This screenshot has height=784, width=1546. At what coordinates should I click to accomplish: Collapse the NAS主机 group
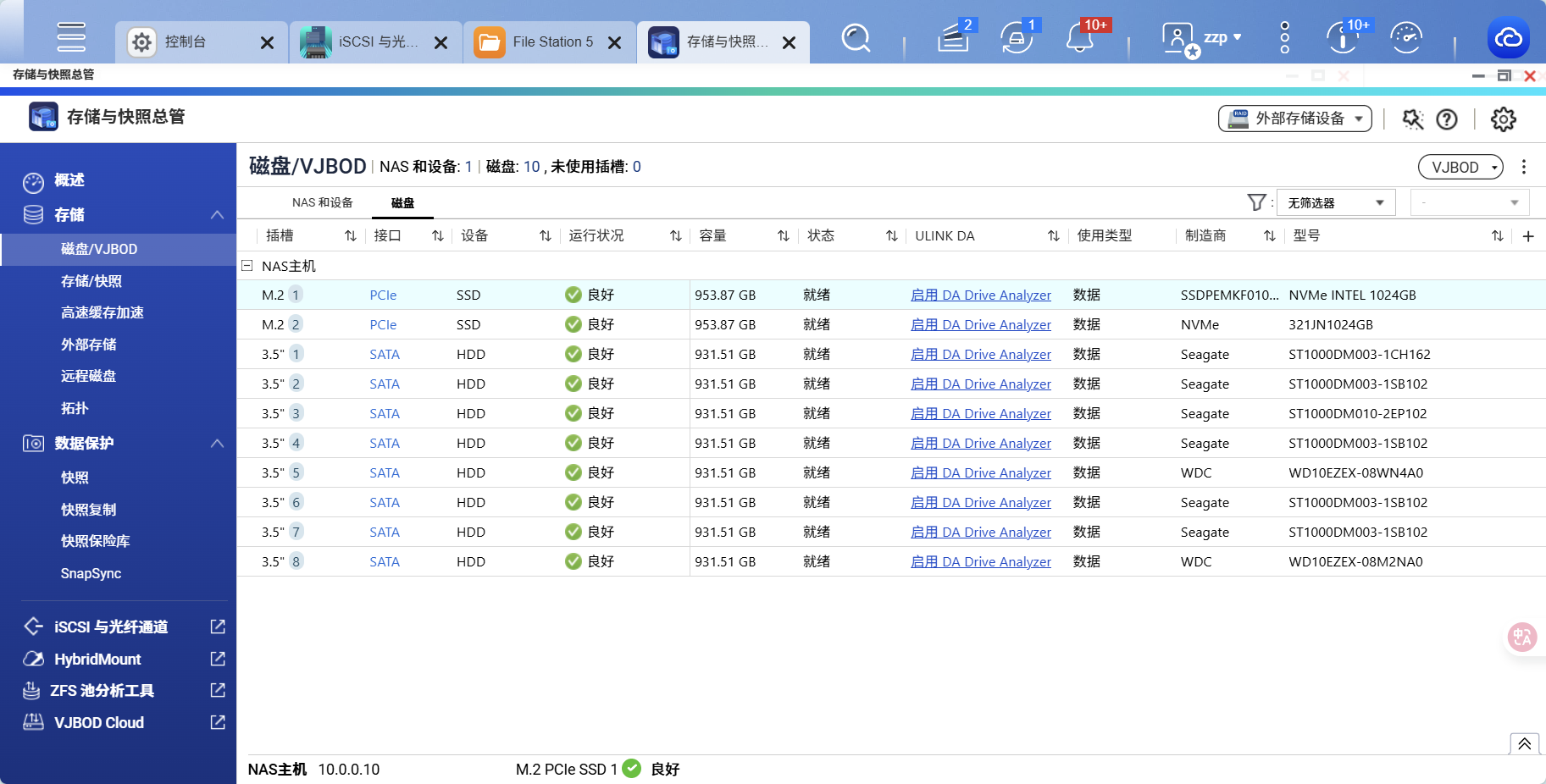(x=247, y=265)
